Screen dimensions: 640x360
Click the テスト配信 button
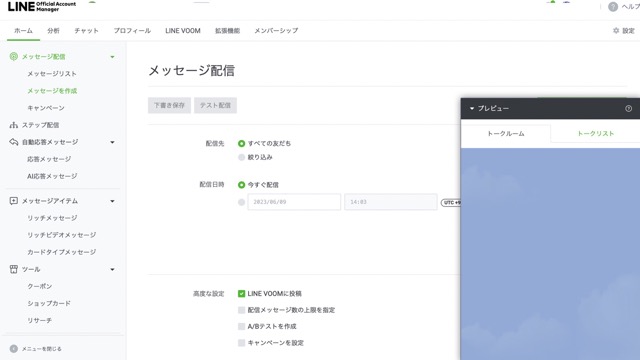[x=216, y=105]
